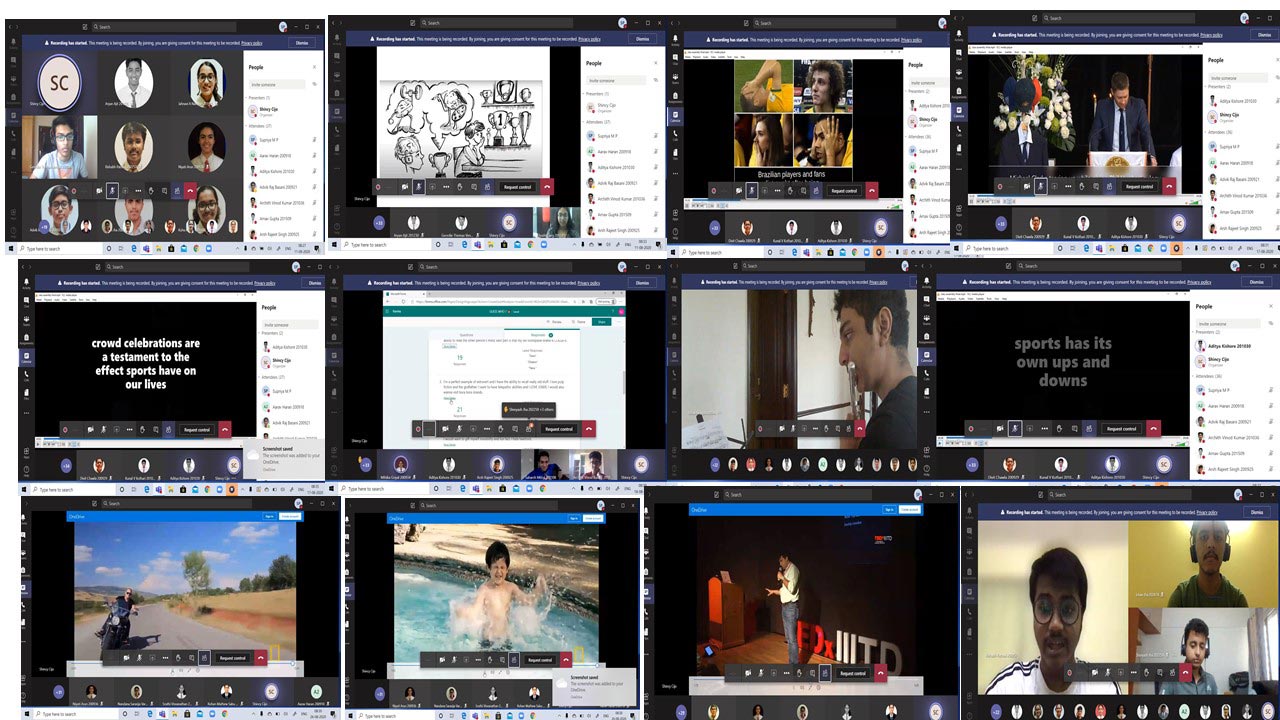
Task: Open Files in the crowd celebrations window sidebar
Action: 26,394
